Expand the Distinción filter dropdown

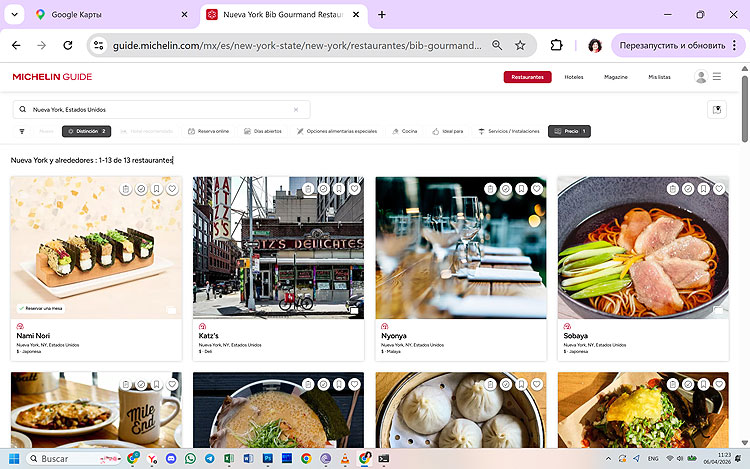tap(85, 131)
